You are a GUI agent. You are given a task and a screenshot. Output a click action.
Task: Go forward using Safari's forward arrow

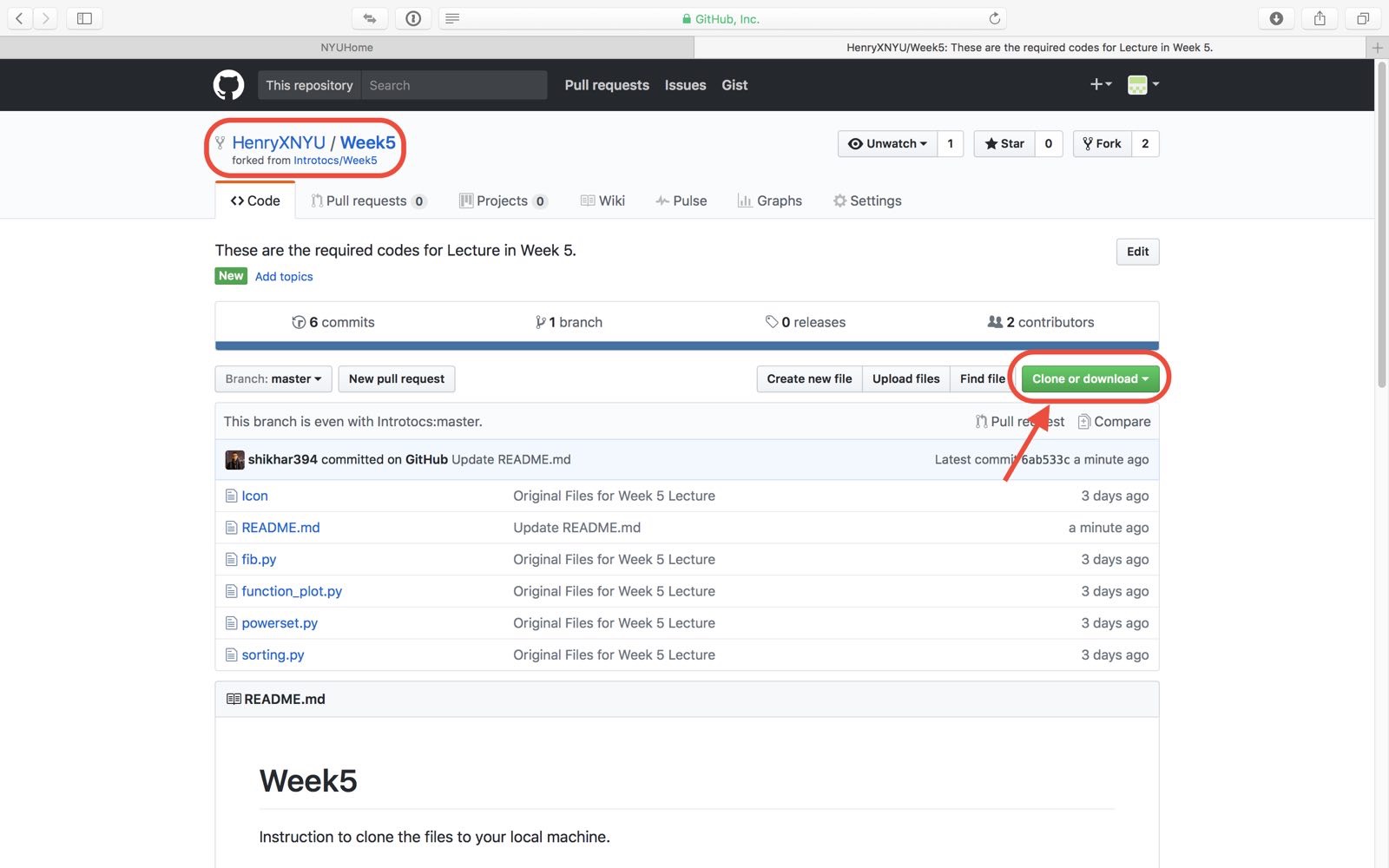point(45,18)
